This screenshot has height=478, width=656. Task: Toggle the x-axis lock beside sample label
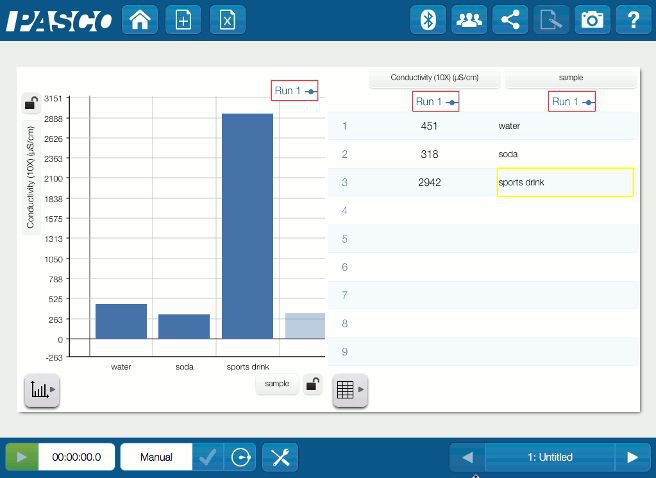point(313,385)
